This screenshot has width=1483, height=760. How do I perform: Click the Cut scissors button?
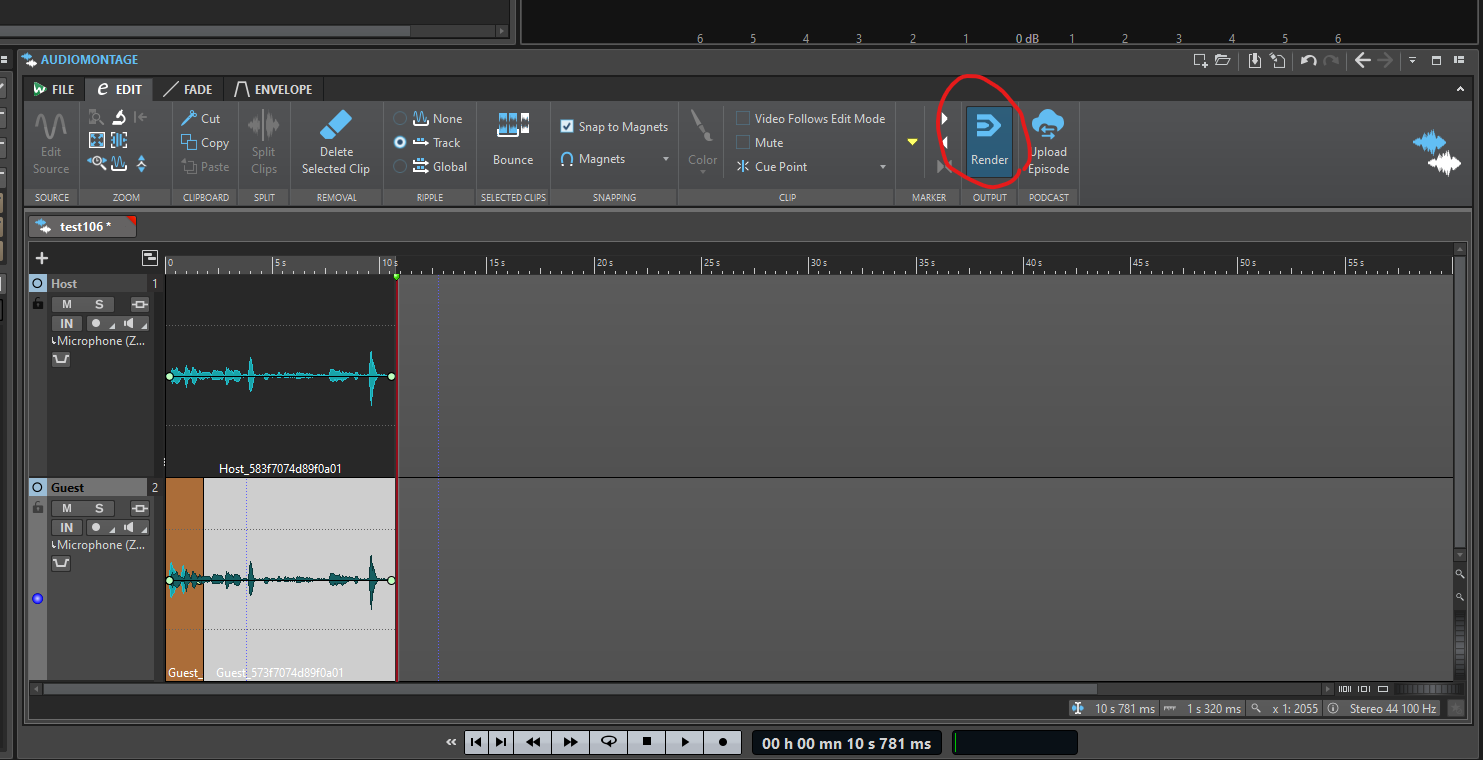(x=201, y=118)
